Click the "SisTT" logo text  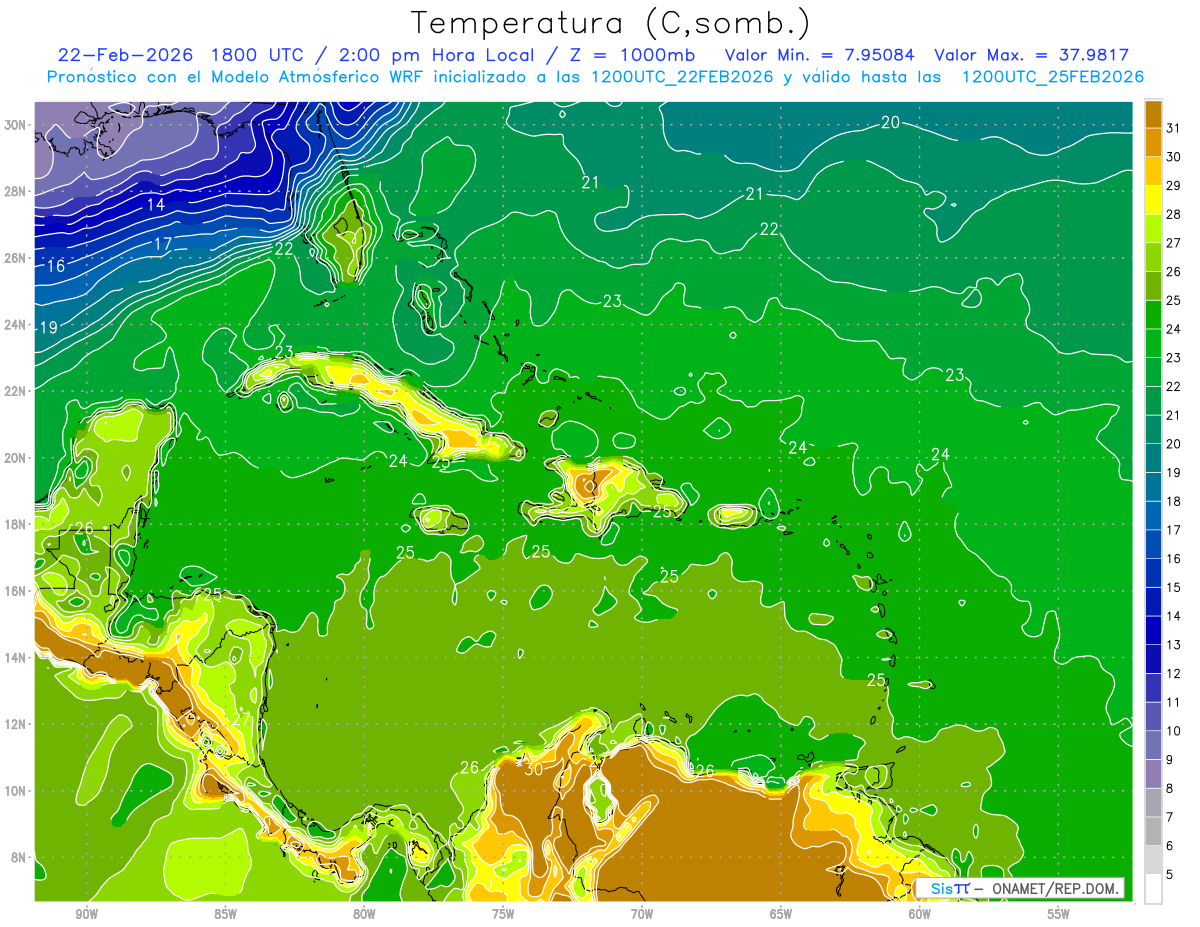(950, 888)
